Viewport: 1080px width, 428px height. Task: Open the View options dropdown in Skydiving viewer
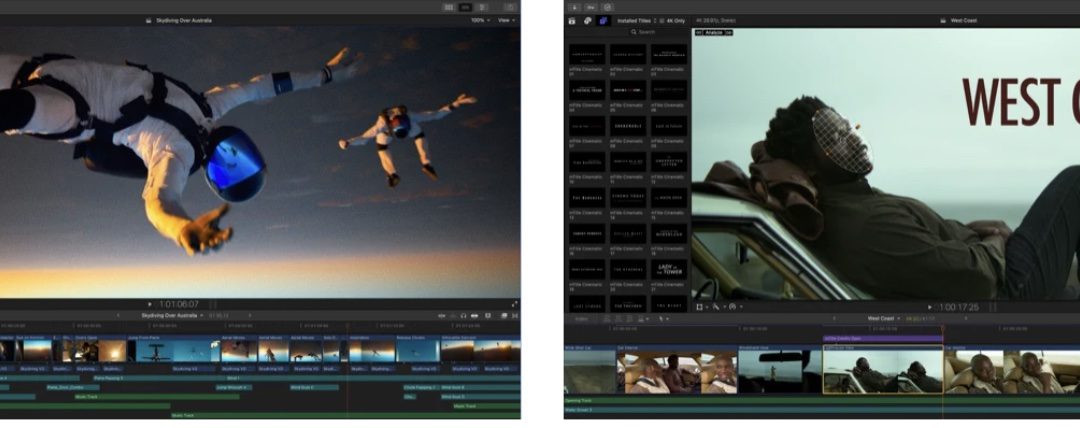(506, 21)
